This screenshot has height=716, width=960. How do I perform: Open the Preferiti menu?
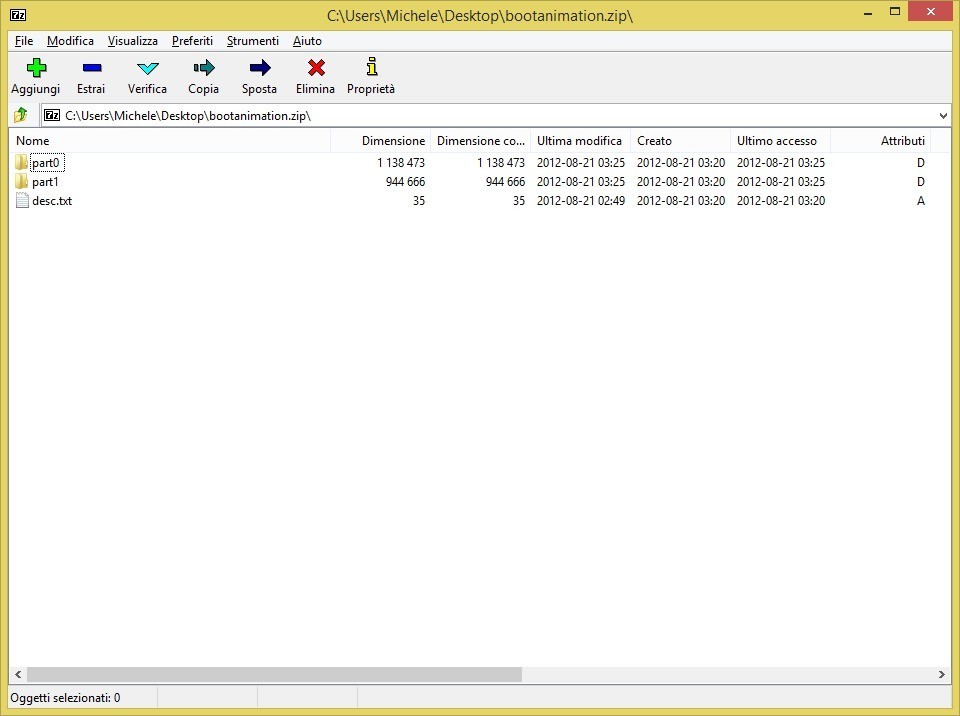click(192, 41)
